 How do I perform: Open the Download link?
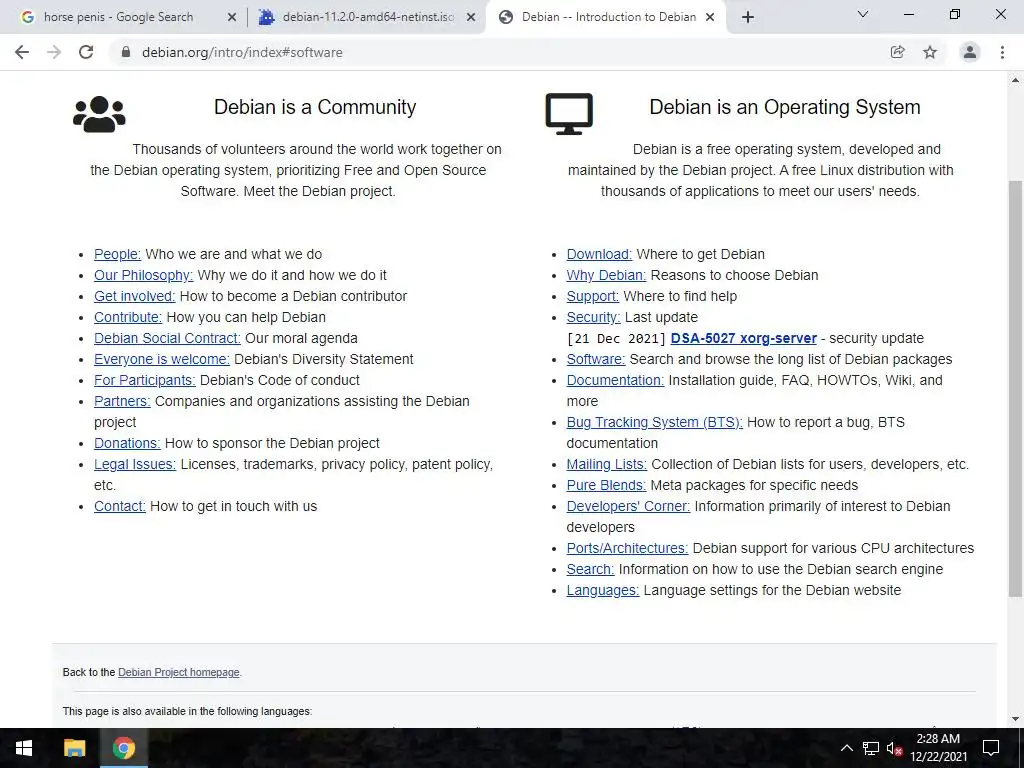coord(600,254)
